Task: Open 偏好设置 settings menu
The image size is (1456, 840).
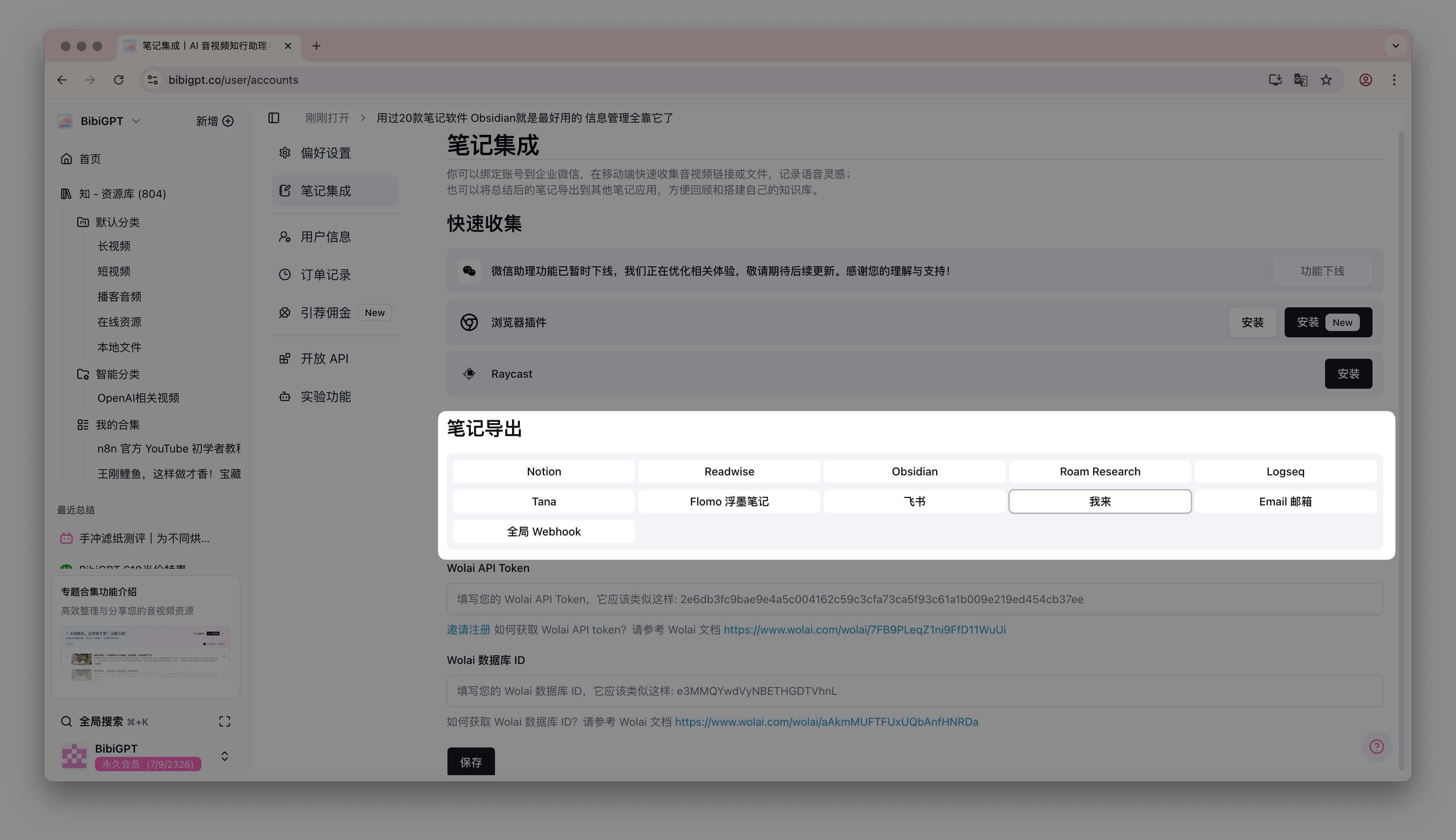Action: (326, 153)
